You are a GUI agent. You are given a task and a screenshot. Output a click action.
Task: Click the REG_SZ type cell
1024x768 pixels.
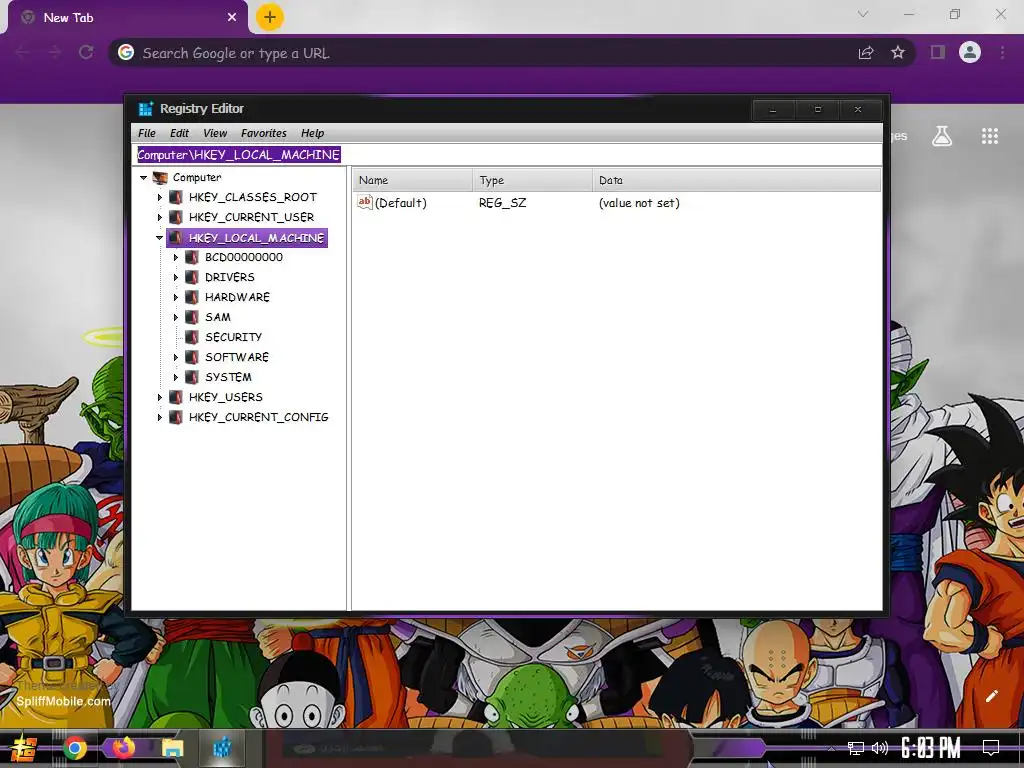click(502, 203)
